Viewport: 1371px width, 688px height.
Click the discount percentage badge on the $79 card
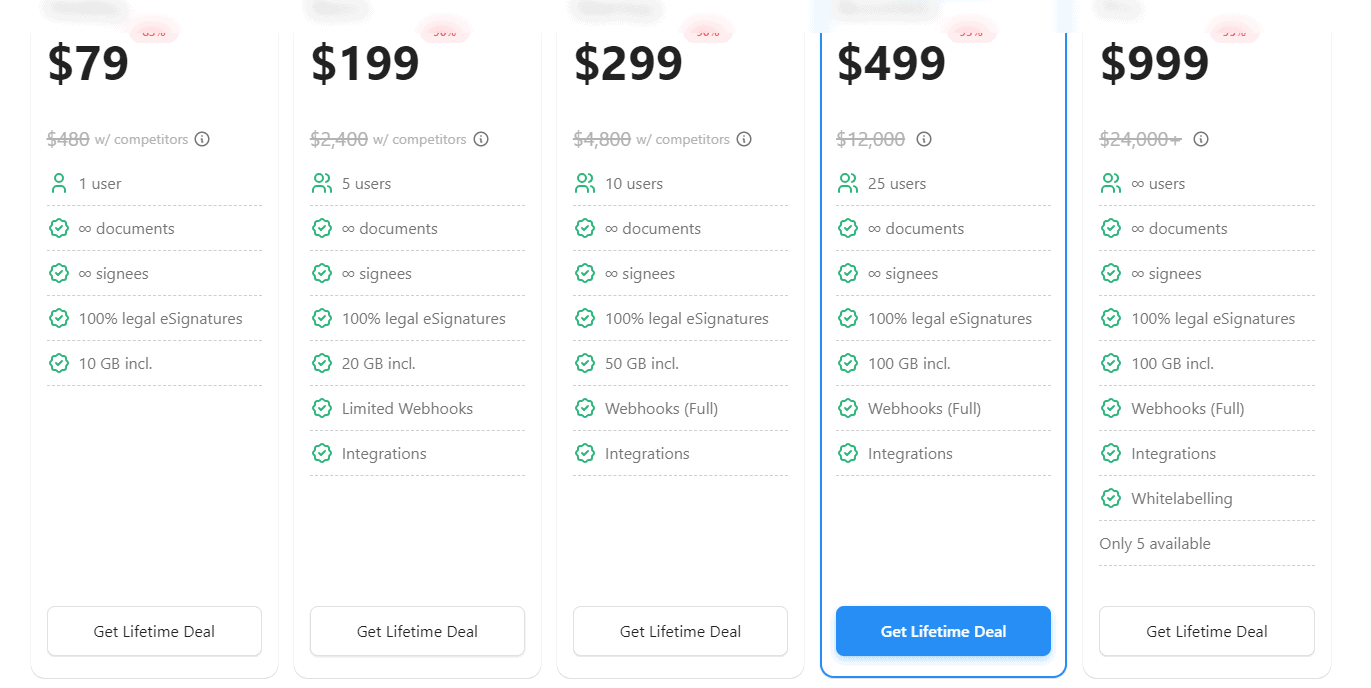pos(155,31)
